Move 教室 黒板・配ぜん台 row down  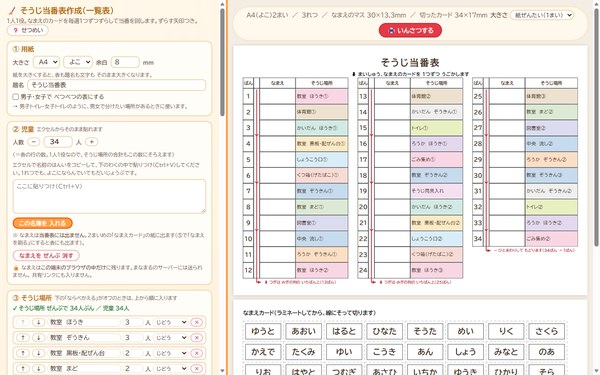click(38, 353)
